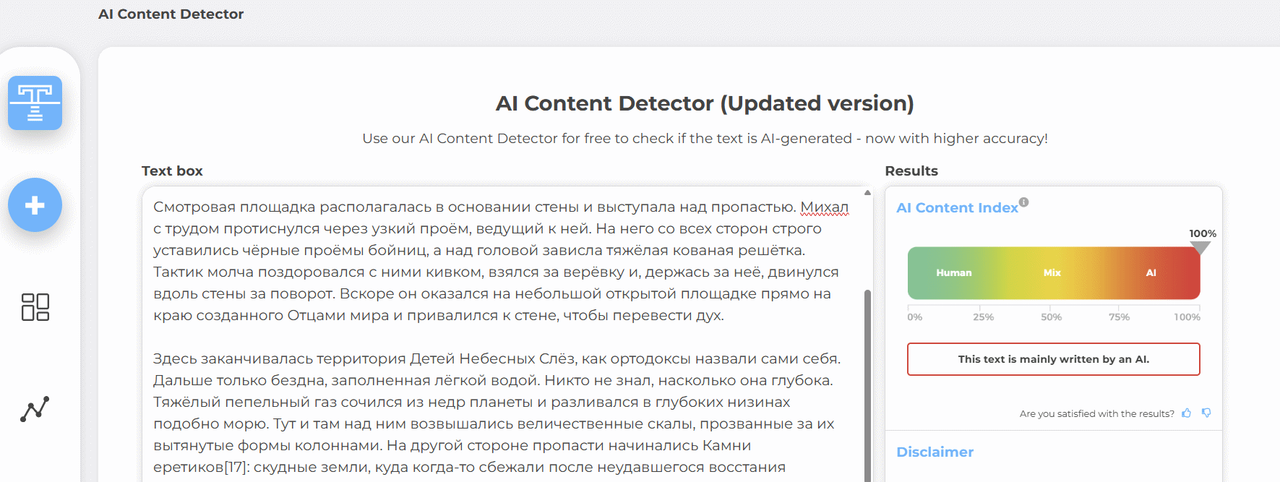Open the analytics graph icon in sidebar
Viewport: 1280px width, 482px height.
35,409
